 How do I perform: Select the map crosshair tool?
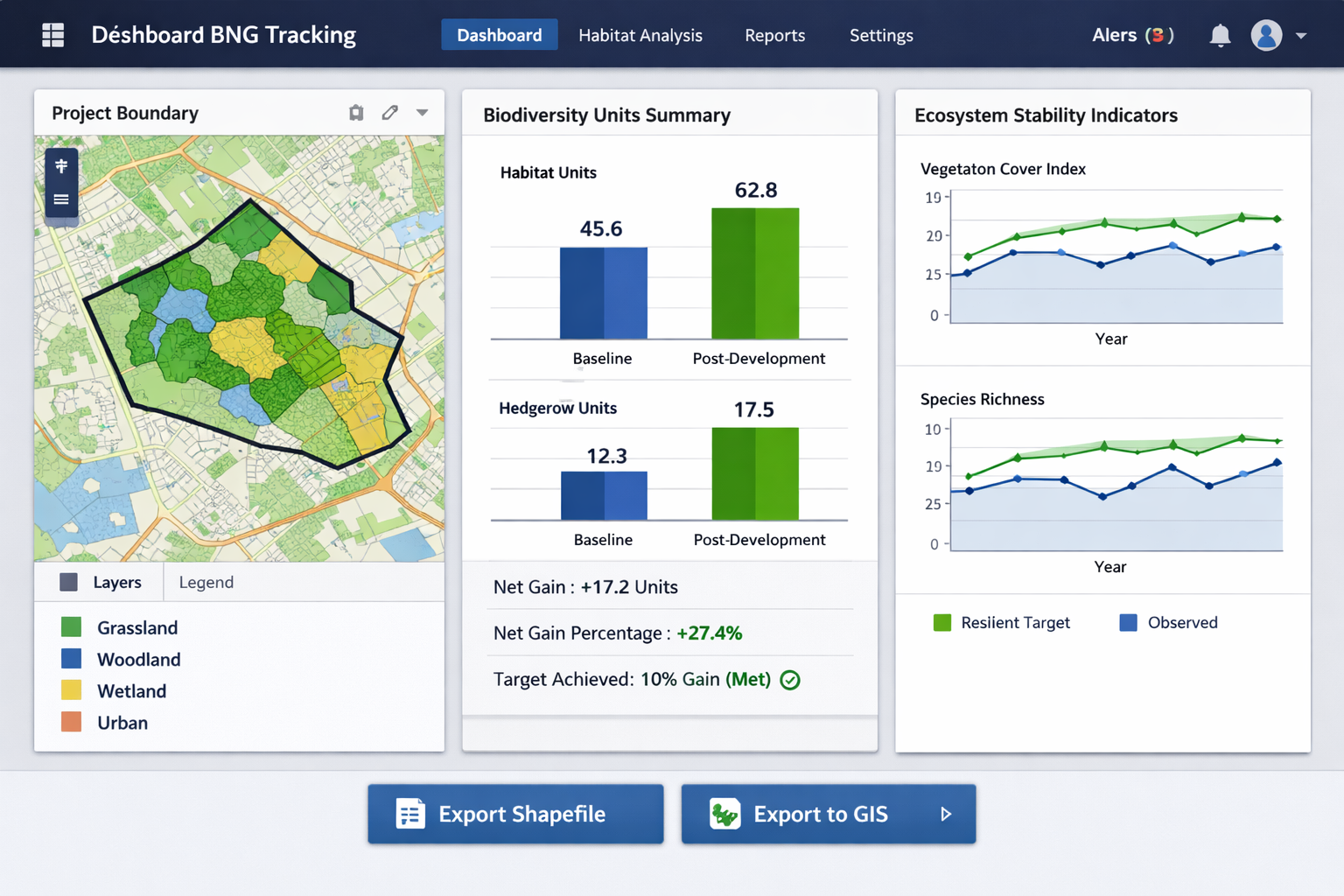(x=60, y=164)
